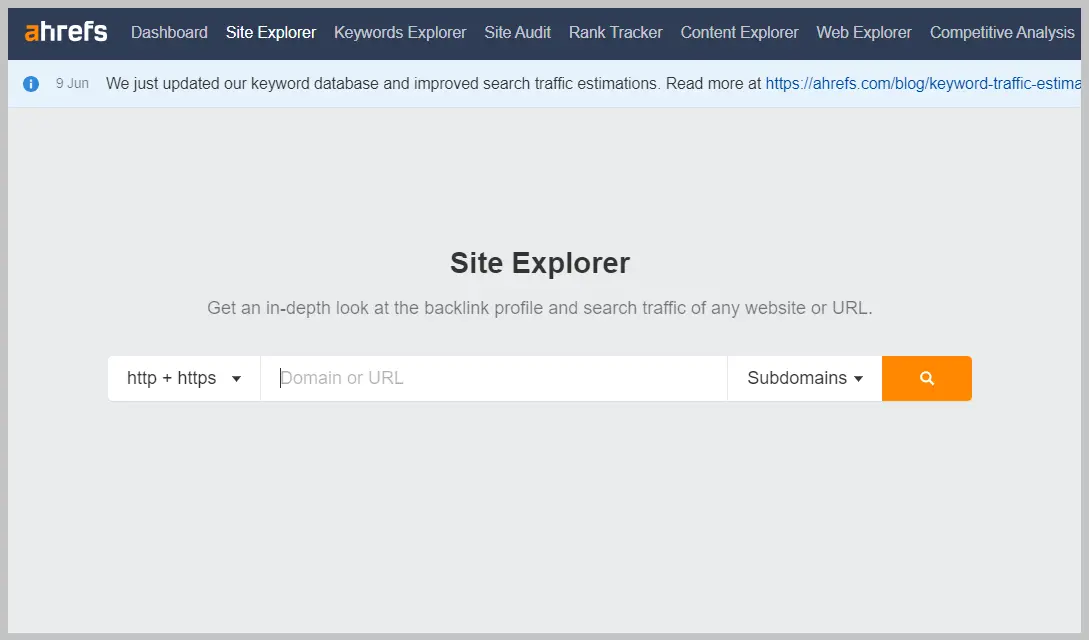Viewport: 1089px width, 640px height.
Task: Open the Subdomains mode dropdown
Action: pyautogui.click(x=805, y=378)
